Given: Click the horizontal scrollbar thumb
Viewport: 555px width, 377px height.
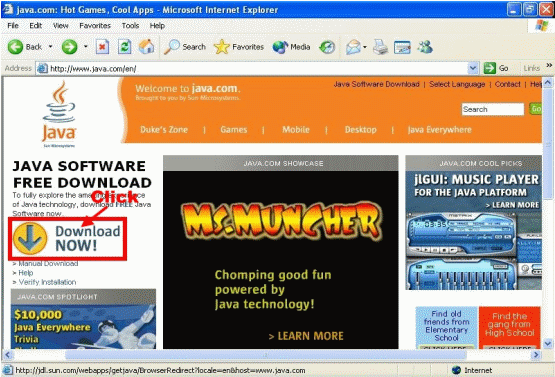Looking at the screenshot, I should point(265,354).
